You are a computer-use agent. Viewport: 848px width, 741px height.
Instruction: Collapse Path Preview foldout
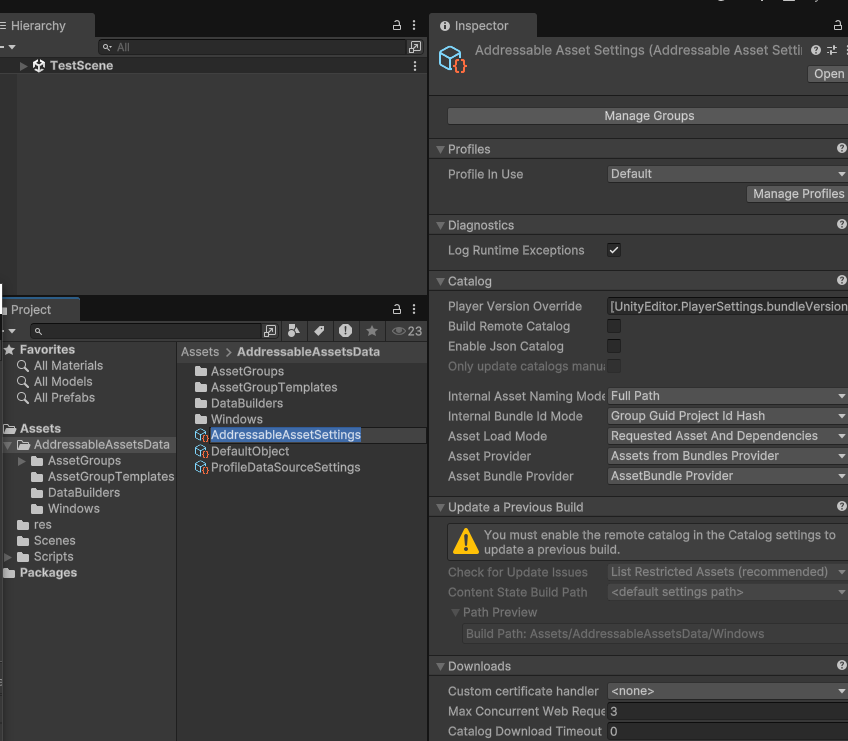coord(455,612)
